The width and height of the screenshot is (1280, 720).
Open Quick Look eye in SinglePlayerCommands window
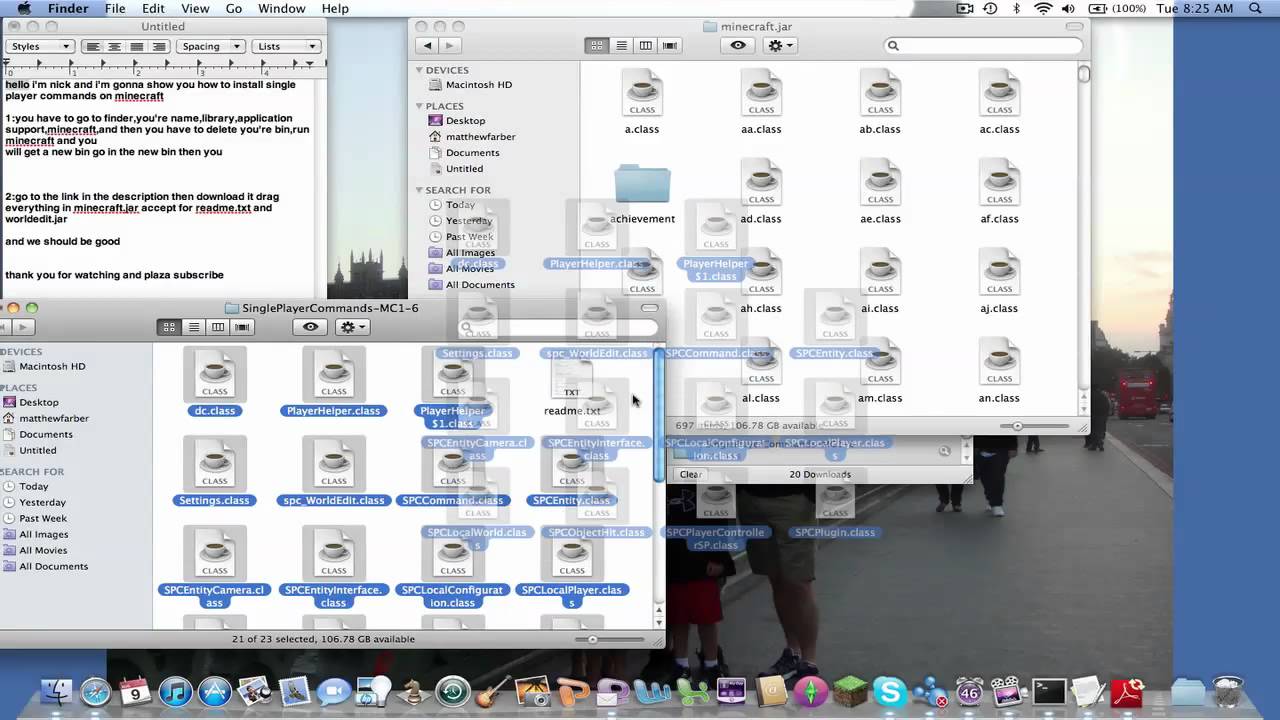tap(310, 327)
